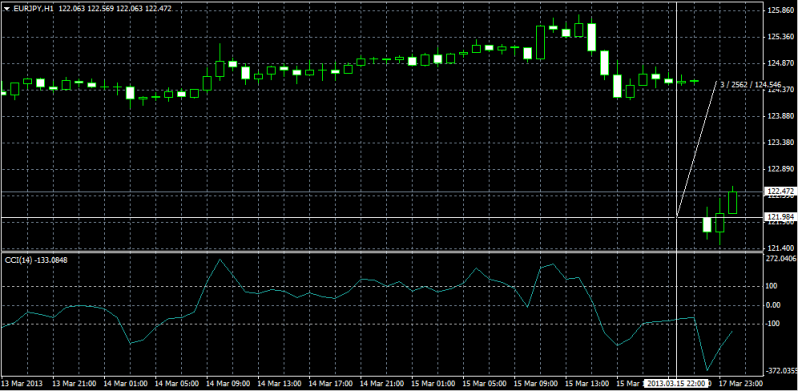Screen dimensions: 798x391
Task: Click the 13 Mar 2013 date label
Action: tap(21, 383)
